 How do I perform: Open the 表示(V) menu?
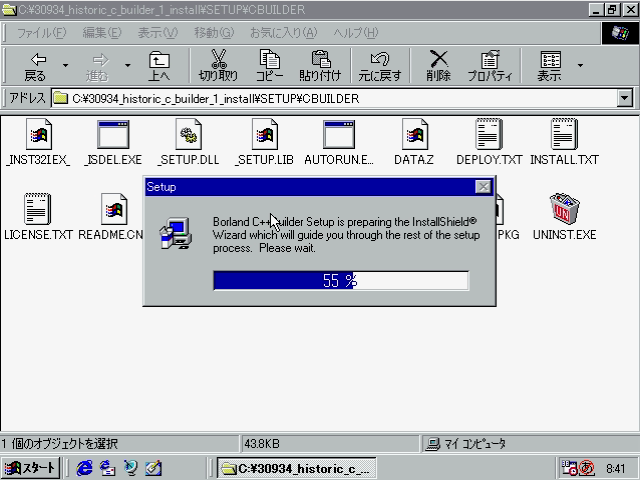click(158, 33)
